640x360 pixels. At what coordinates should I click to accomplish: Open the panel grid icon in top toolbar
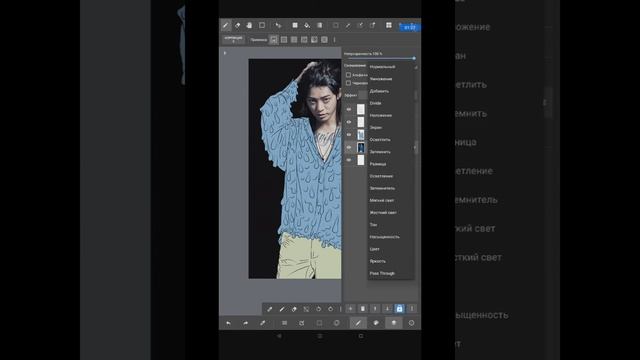click(389, 25)
